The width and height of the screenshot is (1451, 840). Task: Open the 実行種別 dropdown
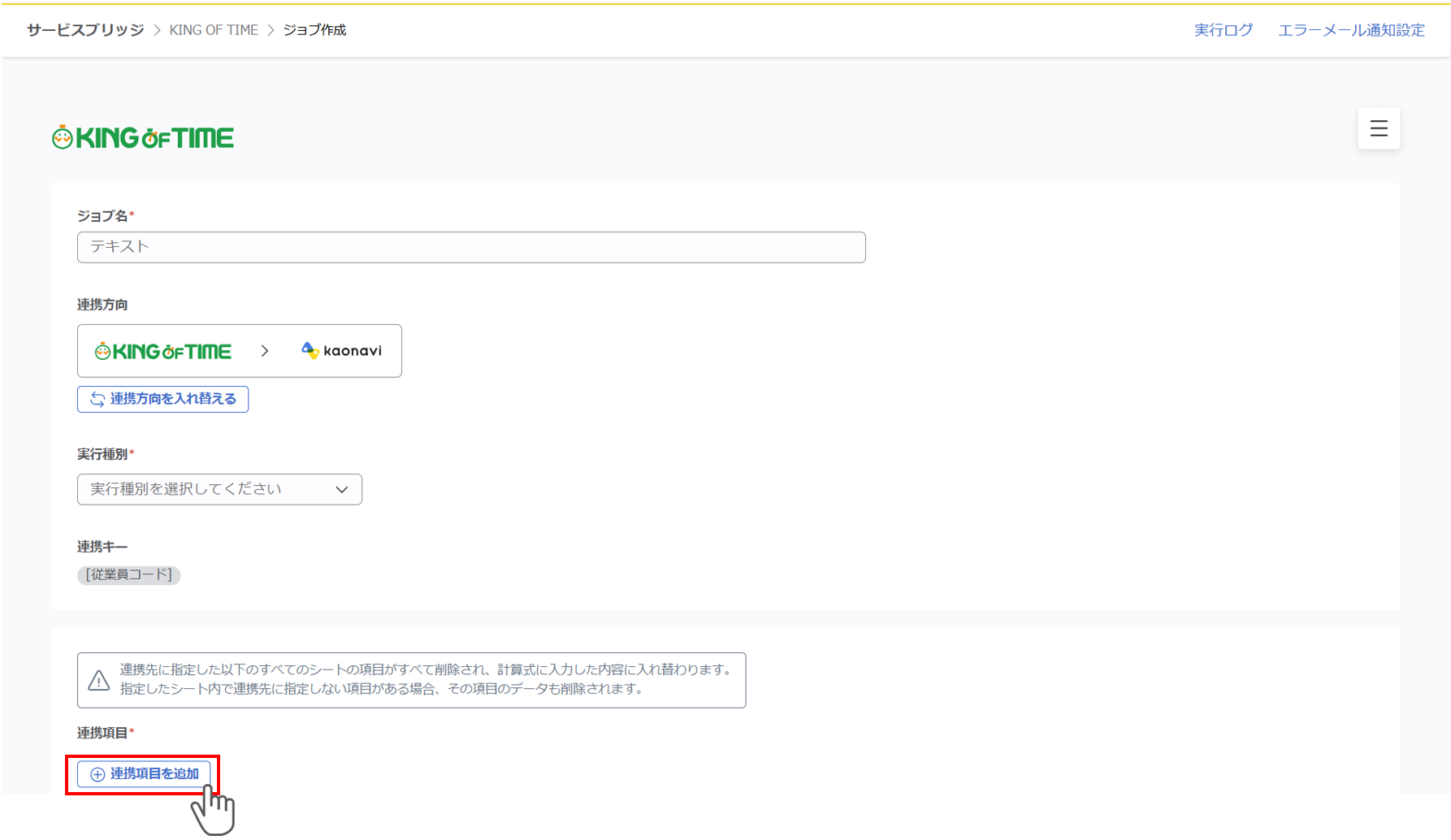pyautogui.click(x=219, y=489)
